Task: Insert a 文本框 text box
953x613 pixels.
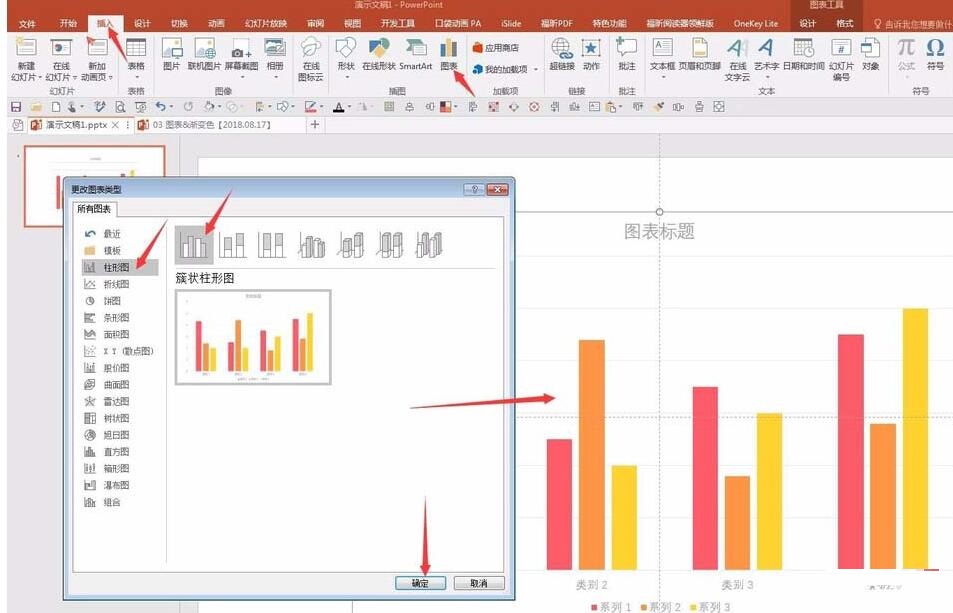Action: coord(664,55)
